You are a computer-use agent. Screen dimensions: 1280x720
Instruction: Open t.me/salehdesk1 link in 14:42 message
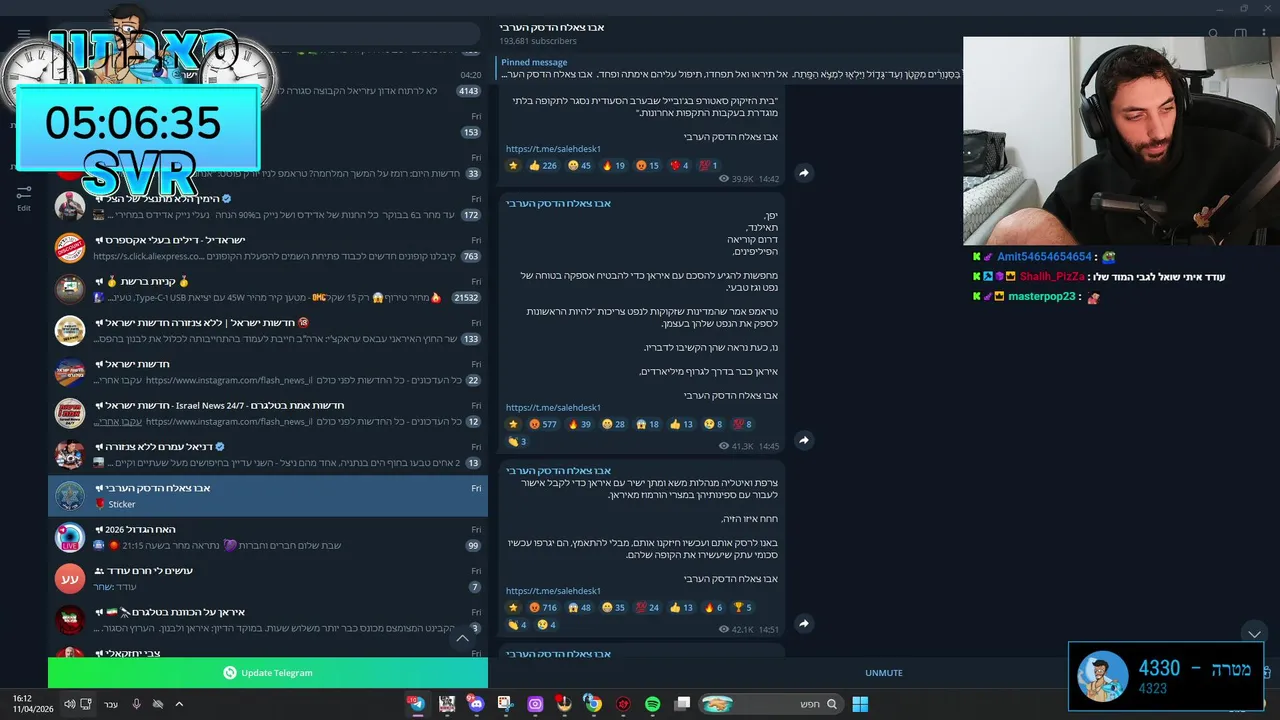coord(553,149)
